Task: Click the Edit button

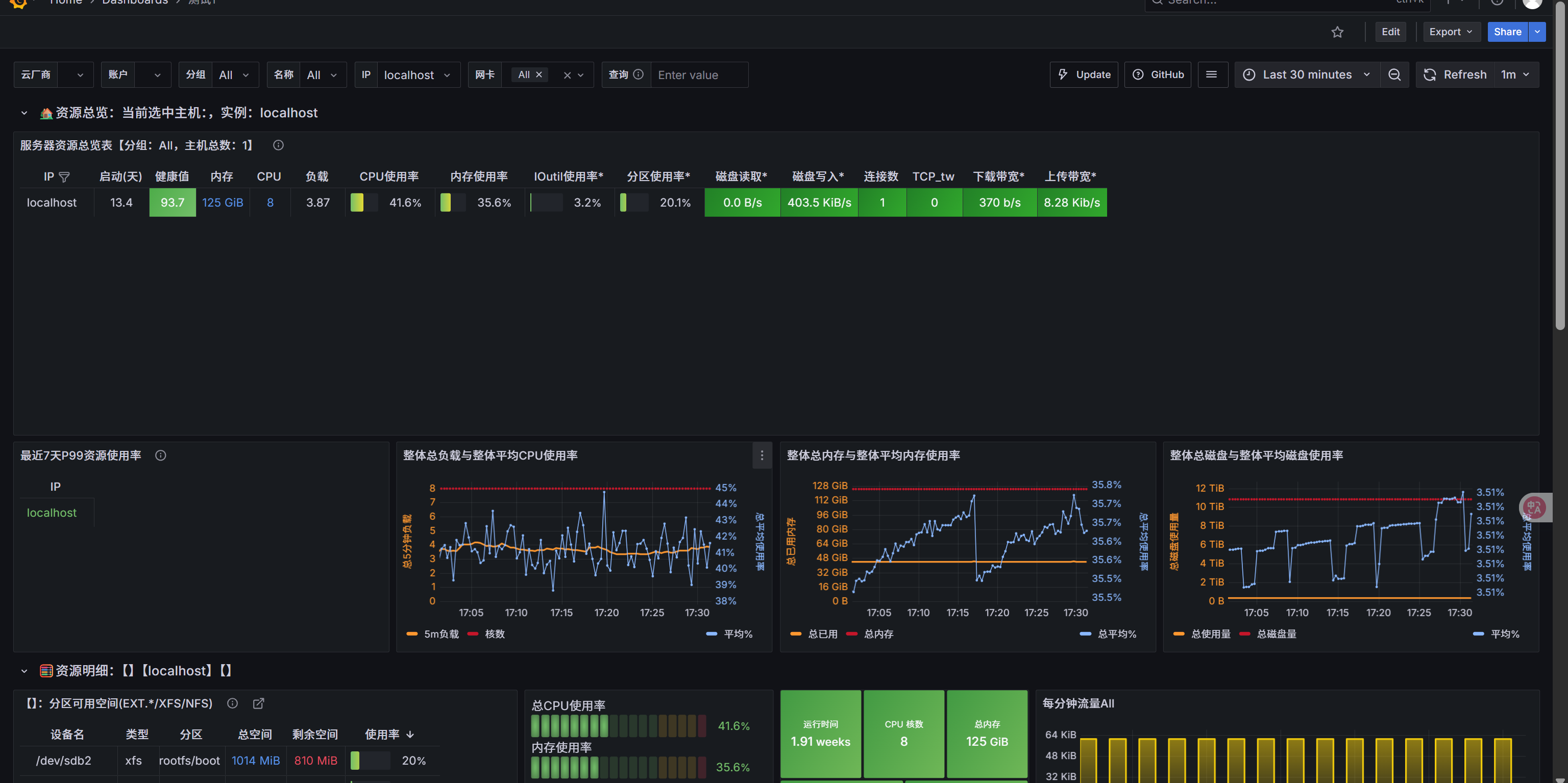Action: pos(1390,32)
